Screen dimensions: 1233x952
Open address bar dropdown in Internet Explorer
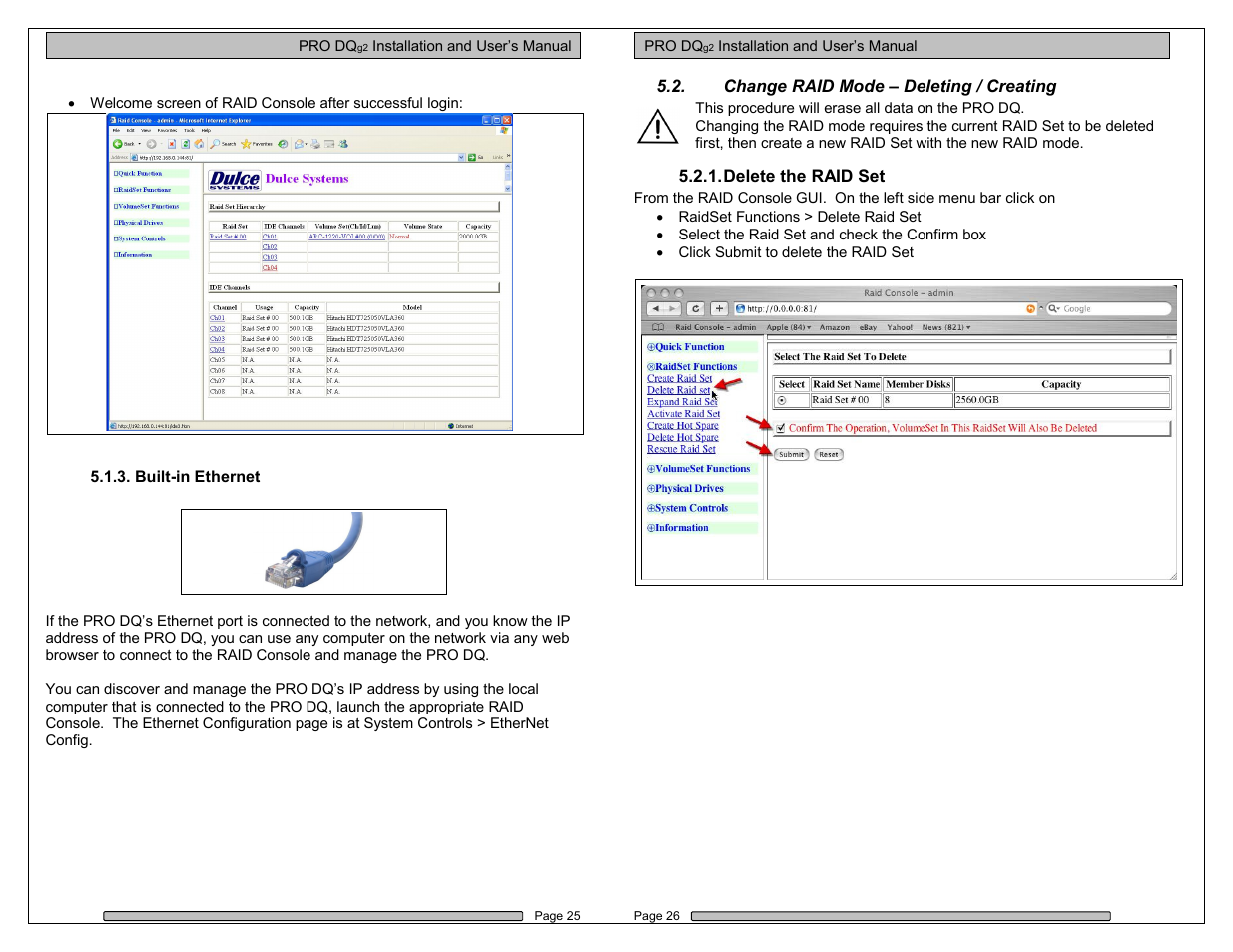[461, 157]
